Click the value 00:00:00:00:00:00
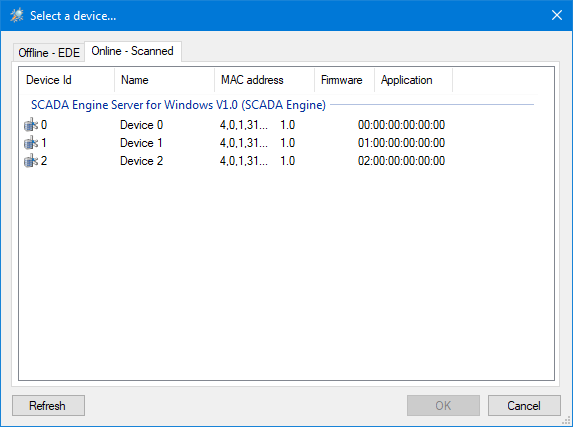The height and width of the screenshot is (427, 573). (x=401, y=125)
